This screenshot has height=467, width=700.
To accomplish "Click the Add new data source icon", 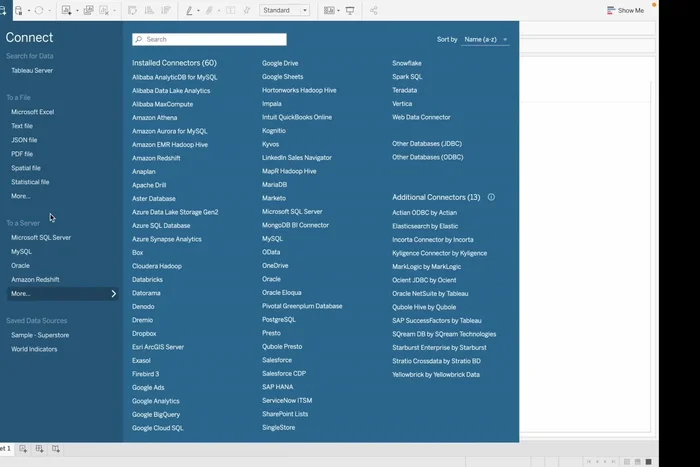I will 3,10.
